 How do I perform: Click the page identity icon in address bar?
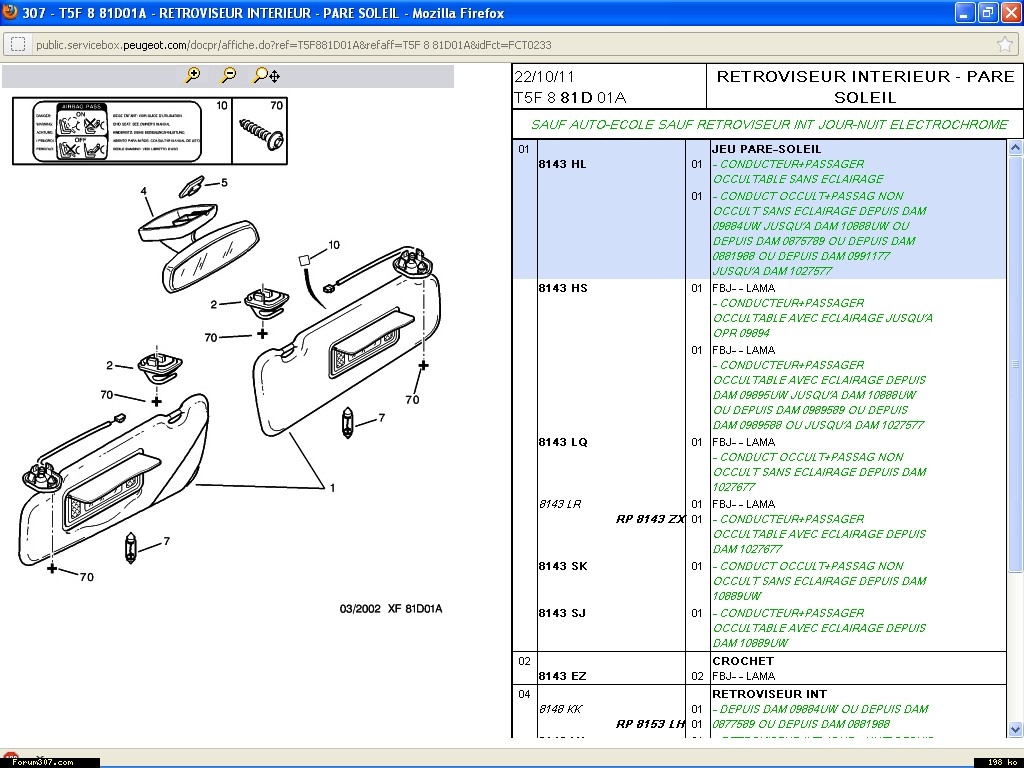(x=17, y=45)
